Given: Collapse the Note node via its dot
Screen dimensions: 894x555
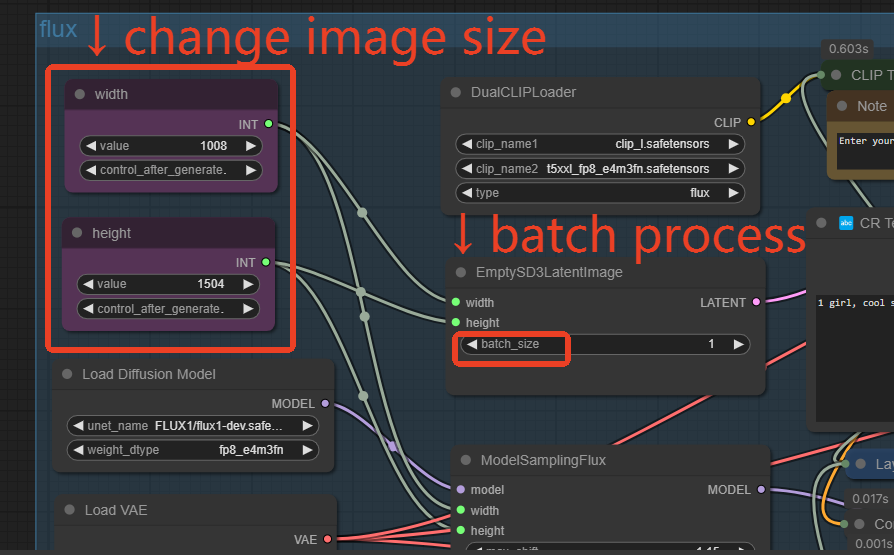Looking at the screenshot, I should (x=842, y=106).
